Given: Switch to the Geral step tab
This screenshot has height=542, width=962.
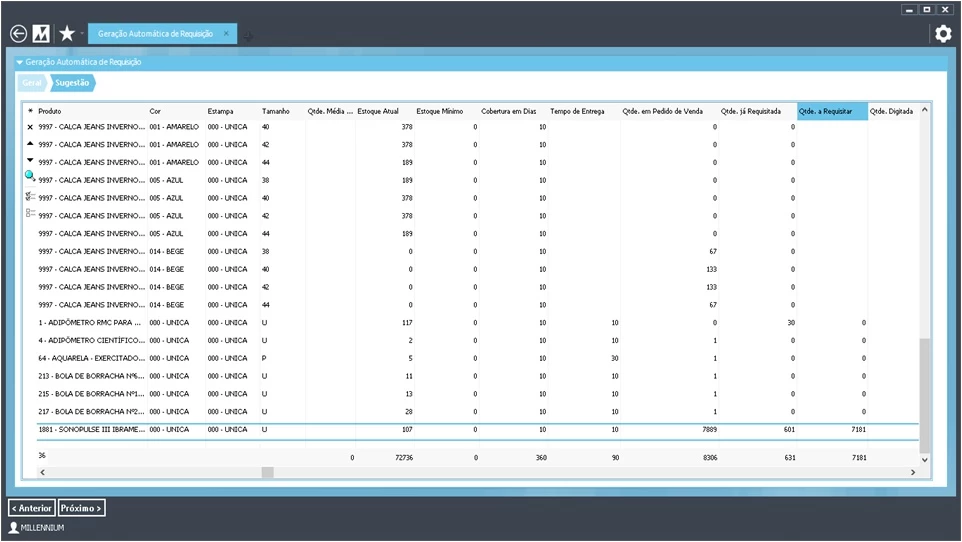Looking at the screenshot, I should [x=32, y=83].
